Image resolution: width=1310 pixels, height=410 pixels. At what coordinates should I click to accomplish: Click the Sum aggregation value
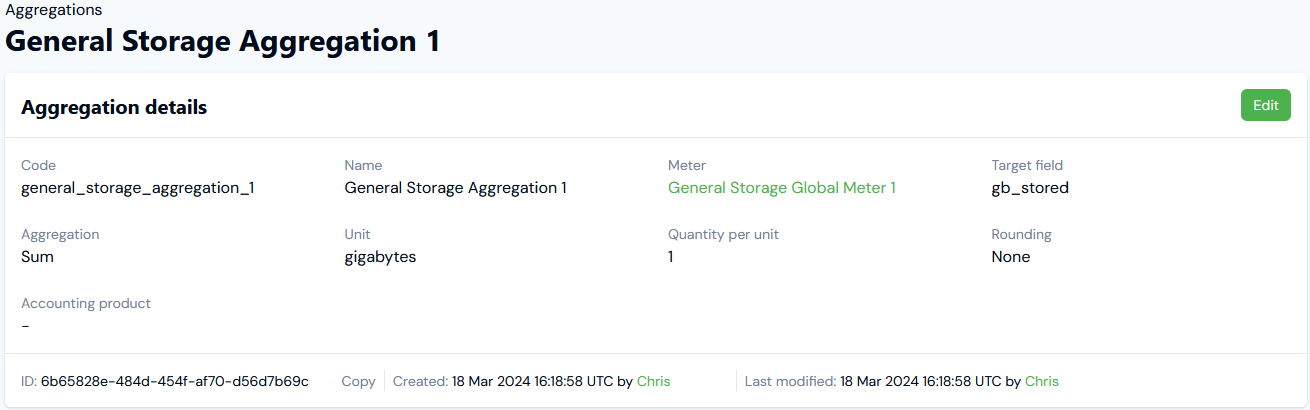coord(37,256)
